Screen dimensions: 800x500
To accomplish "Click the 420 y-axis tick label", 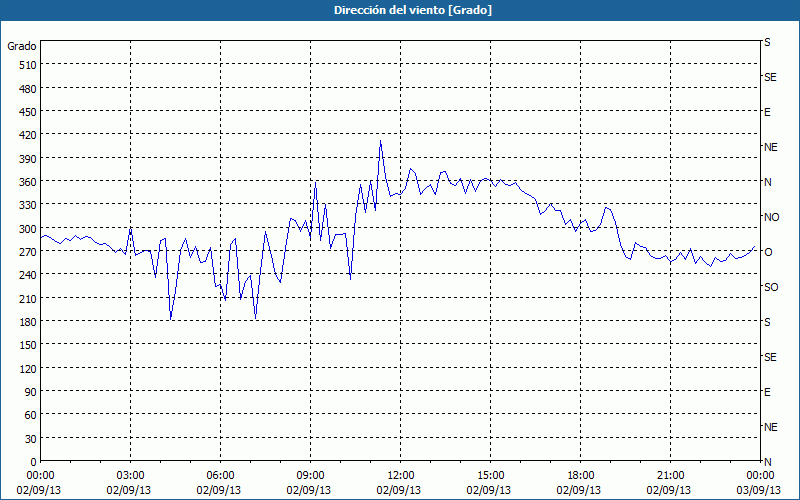I will coord(28,135).
